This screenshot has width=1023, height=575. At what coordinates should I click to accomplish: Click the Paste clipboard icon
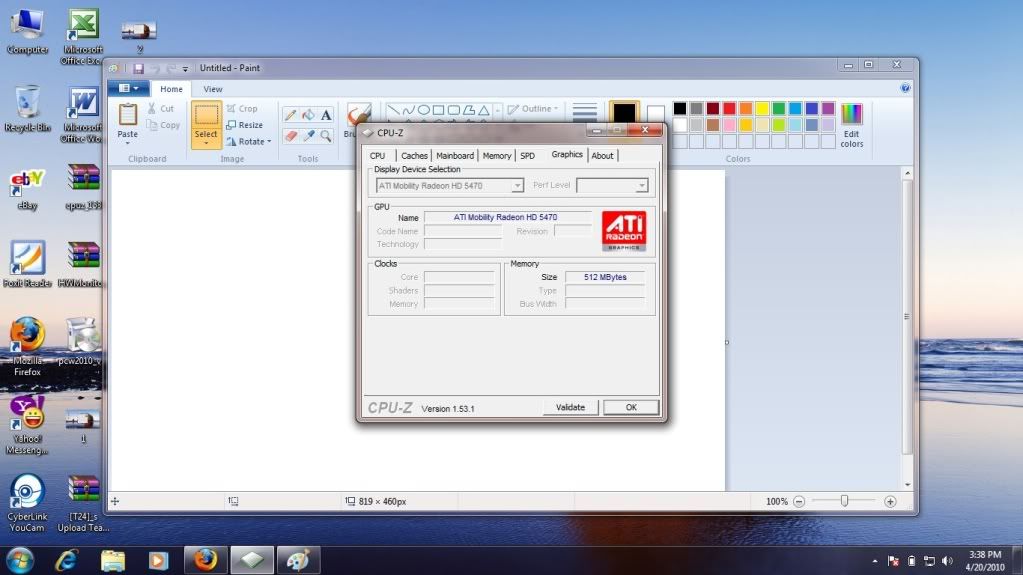point(127,115)
